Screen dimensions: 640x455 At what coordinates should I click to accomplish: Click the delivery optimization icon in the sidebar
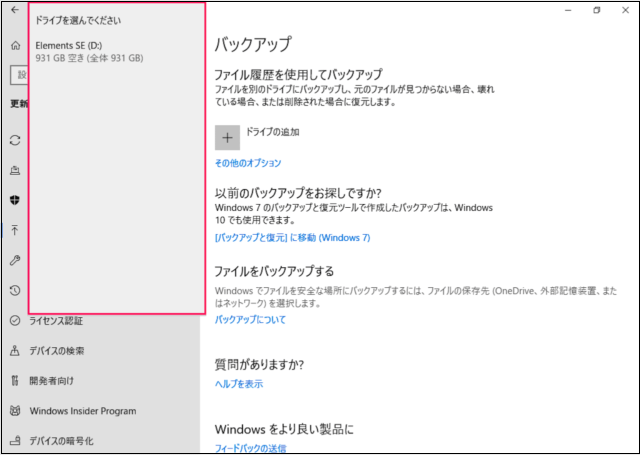(15, 170)
